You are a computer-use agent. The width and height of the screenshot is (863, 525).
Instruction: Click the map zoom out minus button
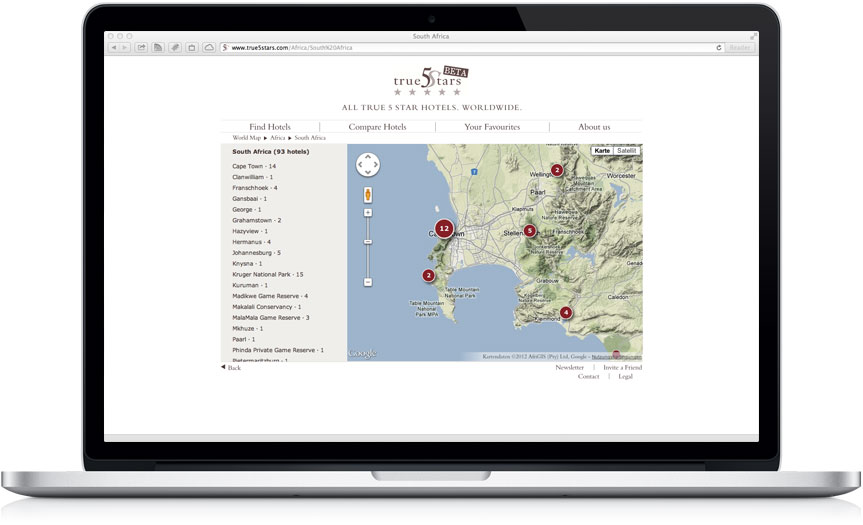[x=368, y=282]
